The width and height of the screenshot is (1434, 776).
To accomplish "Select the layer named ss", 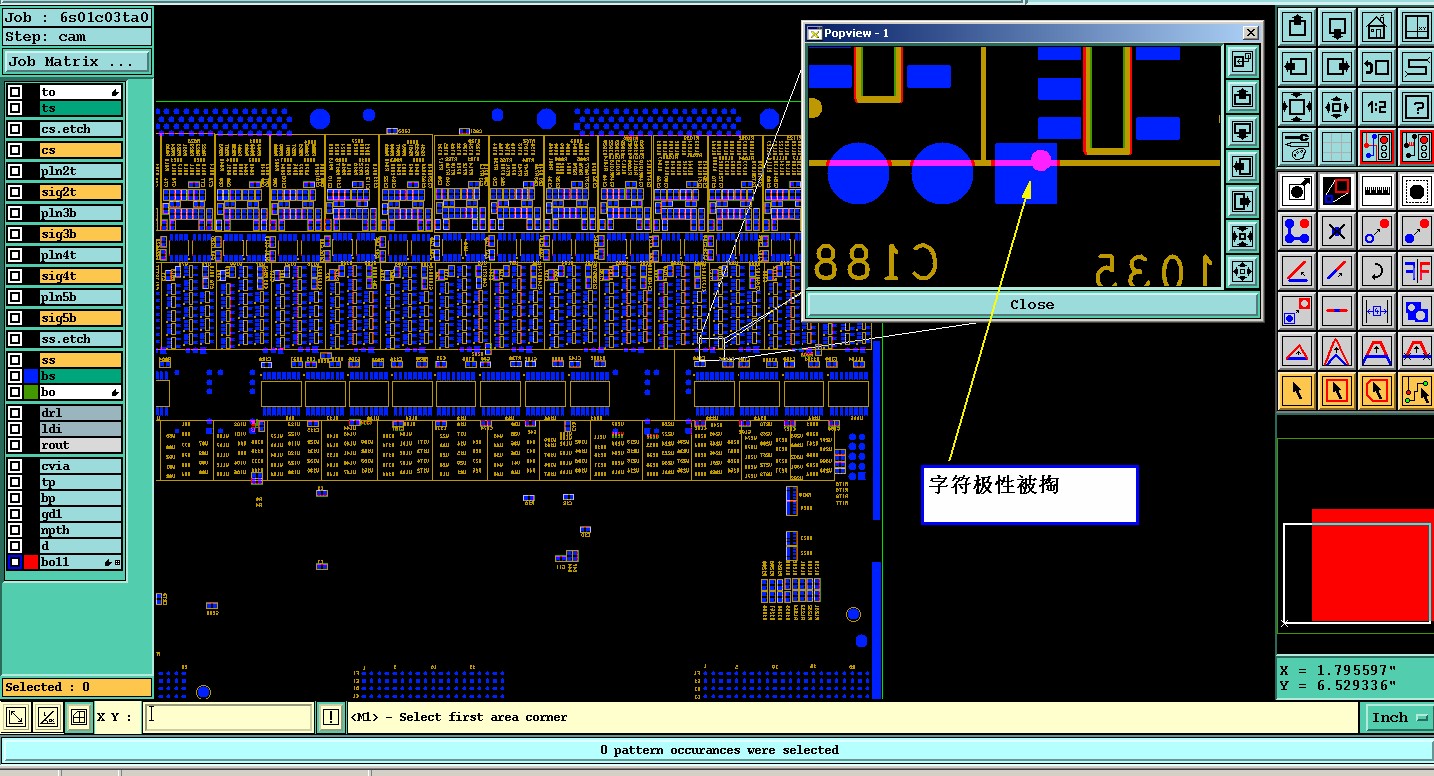I will [80, 360].
